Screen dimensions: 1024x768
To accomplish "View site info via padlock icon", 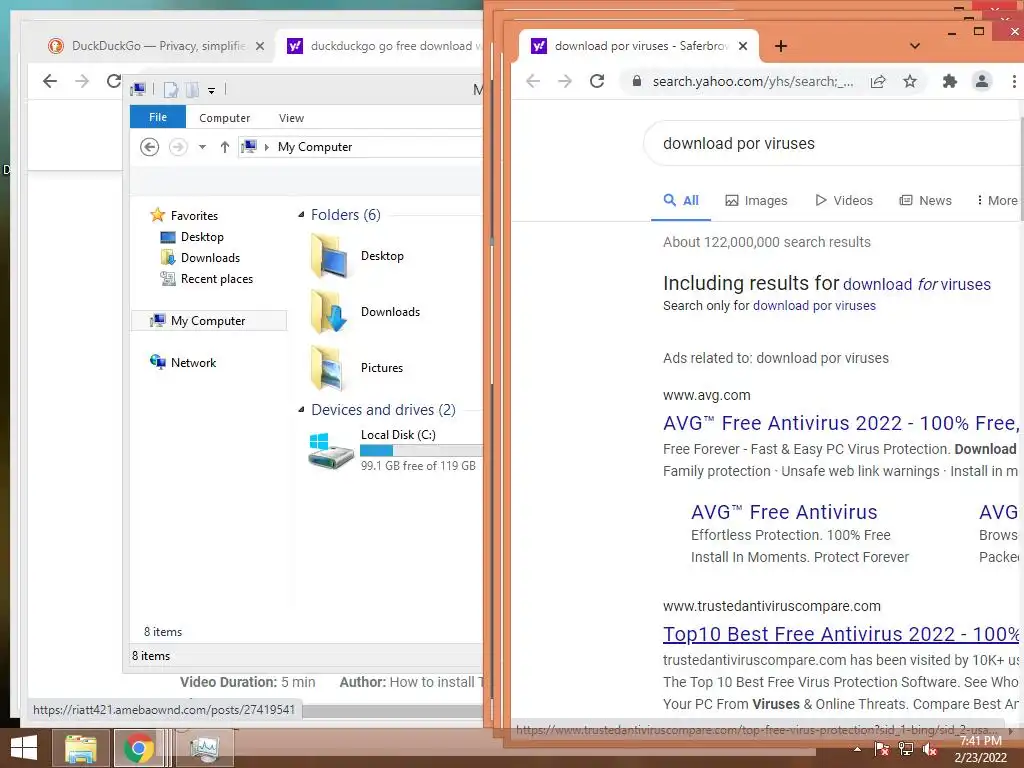I will pos(637,81).
